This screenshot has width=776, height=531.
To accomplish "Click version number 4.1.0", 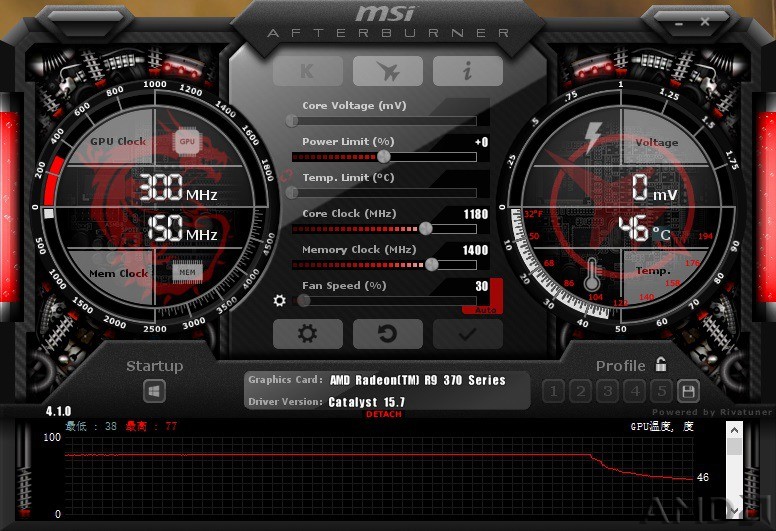I will click(58, 411).
